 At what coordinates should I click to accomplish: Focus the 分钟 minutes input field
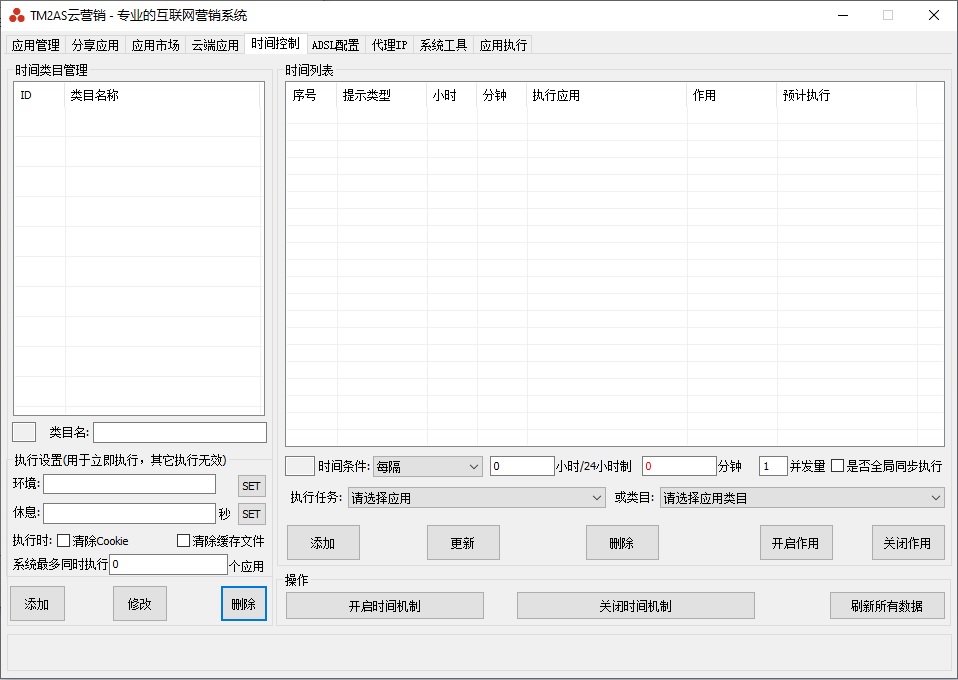[x=679, y=466]
